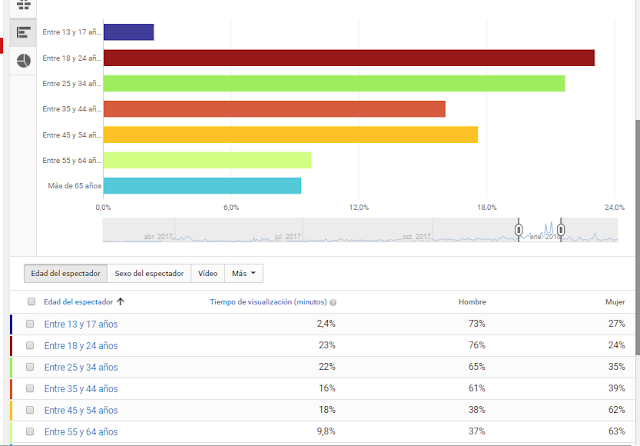Toggle the select-all checkbox in table header
Screen dimensions: 640x446
(31, 301)
